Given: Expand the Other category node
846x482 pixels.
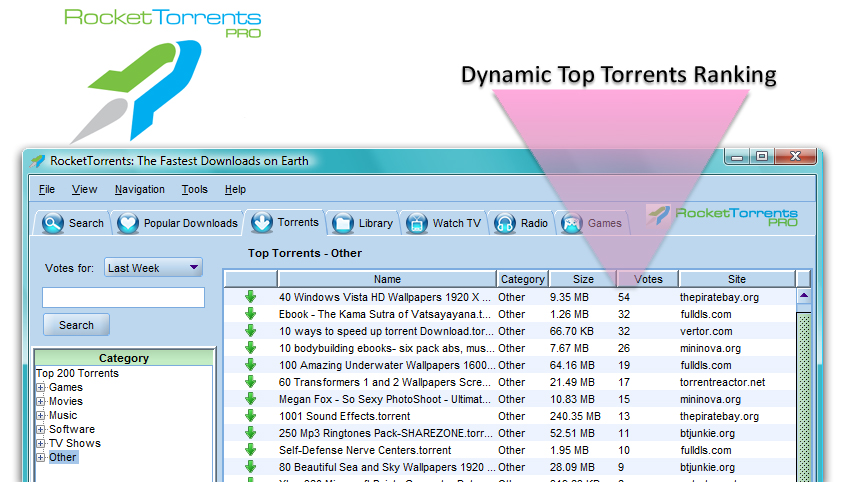Looking at the screenshot, I should point(40,458).
